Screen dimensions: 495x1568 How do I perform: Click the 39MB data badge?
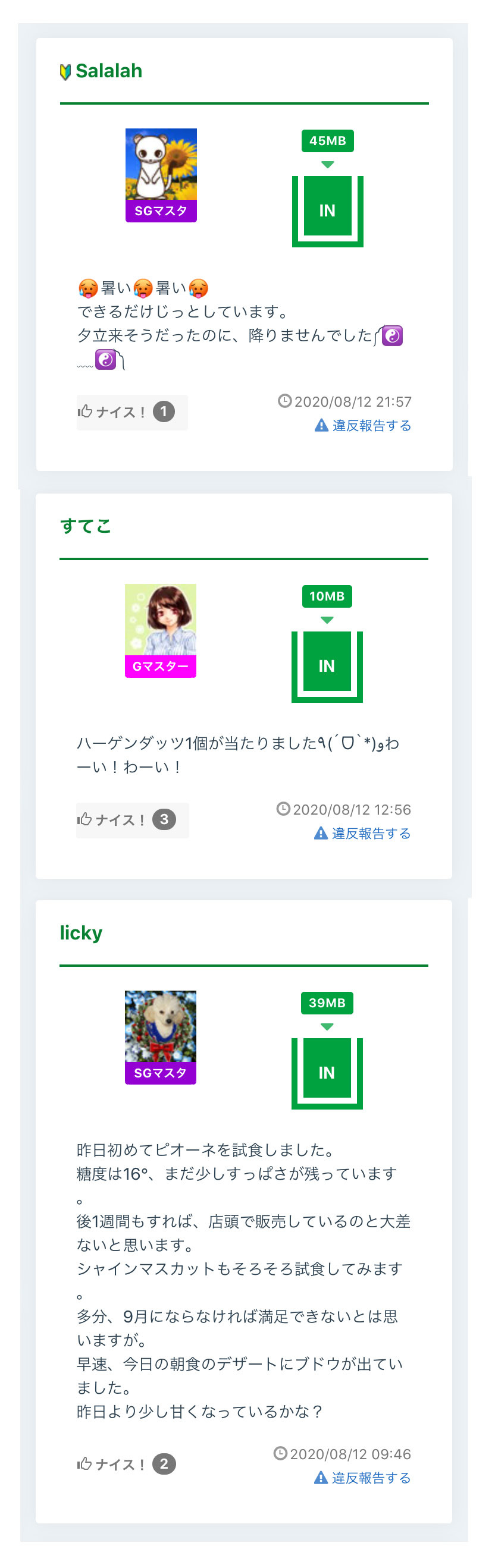coord(327,1003)
